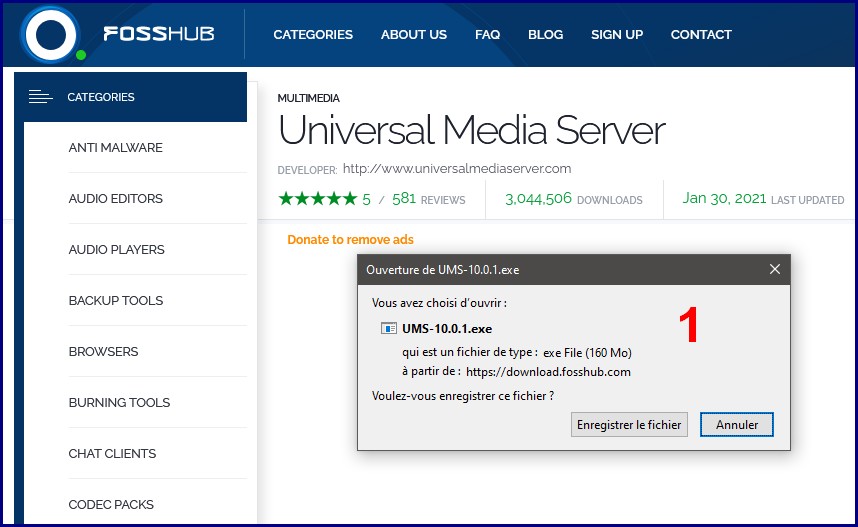Click the Universal Media Server title

[472, 130]
